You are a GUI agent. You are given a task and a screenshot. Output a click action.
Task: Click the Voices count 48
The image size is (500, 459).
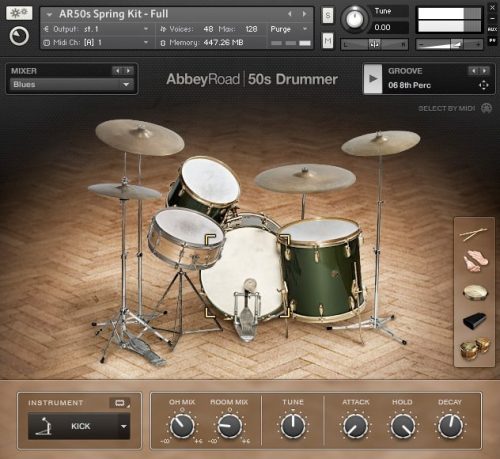(x=208, y=29)
